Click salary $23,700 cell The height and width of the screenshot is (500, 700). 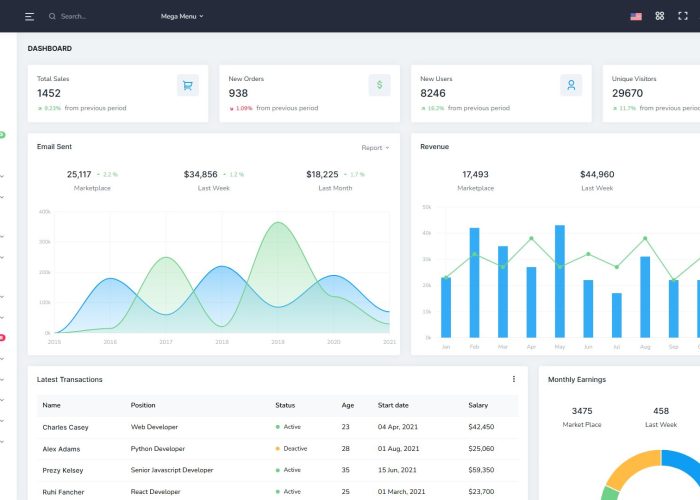[481, 492]
